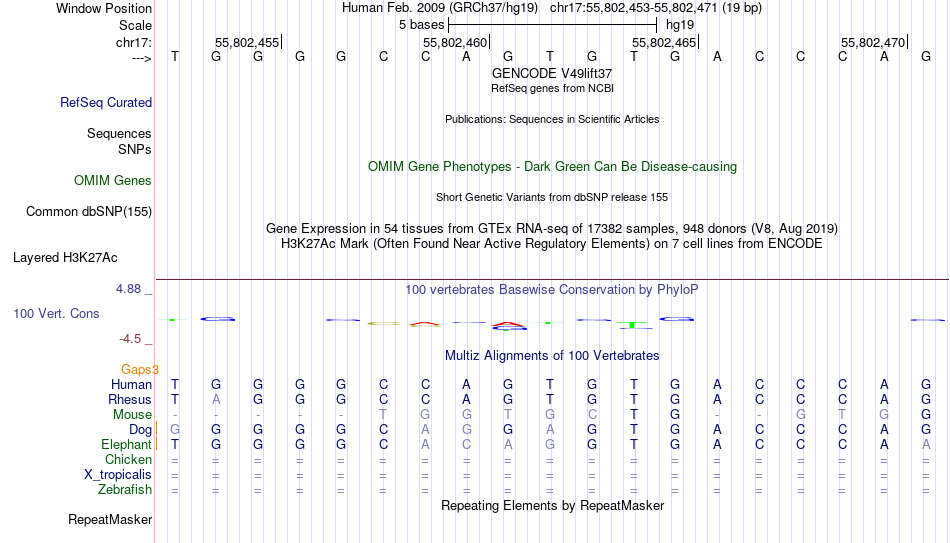Click the 5 bases scale text

(x=421, y=25)
